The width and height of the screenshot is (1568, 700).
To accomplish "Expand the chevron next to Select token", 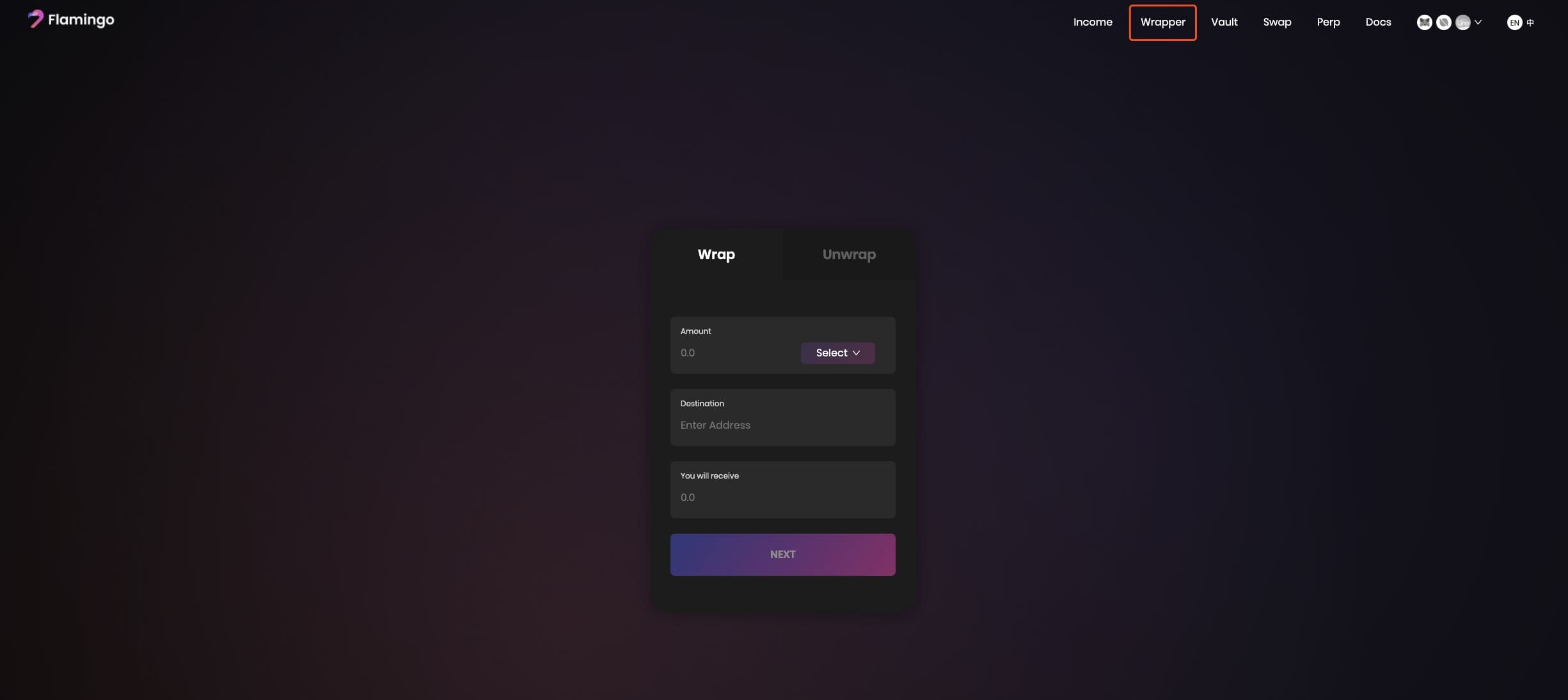I will tap(857, 353).
